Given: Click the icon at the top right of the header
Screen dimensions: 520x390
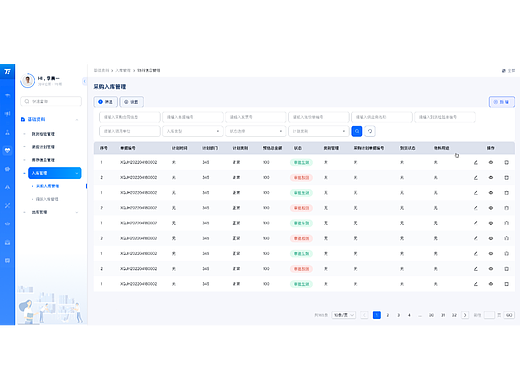Looking at the screenshot, I should (504, 71).
